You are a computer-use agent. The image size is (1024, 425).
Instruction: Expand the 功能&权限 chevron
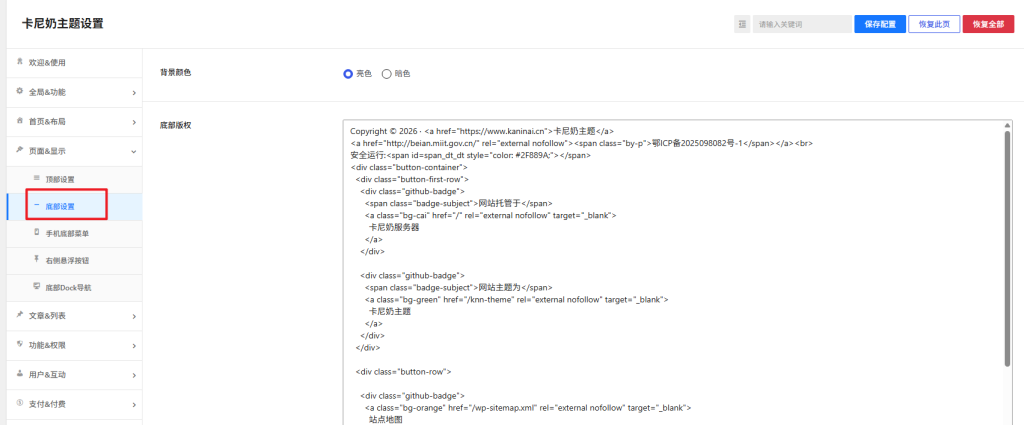coord(133,346)
